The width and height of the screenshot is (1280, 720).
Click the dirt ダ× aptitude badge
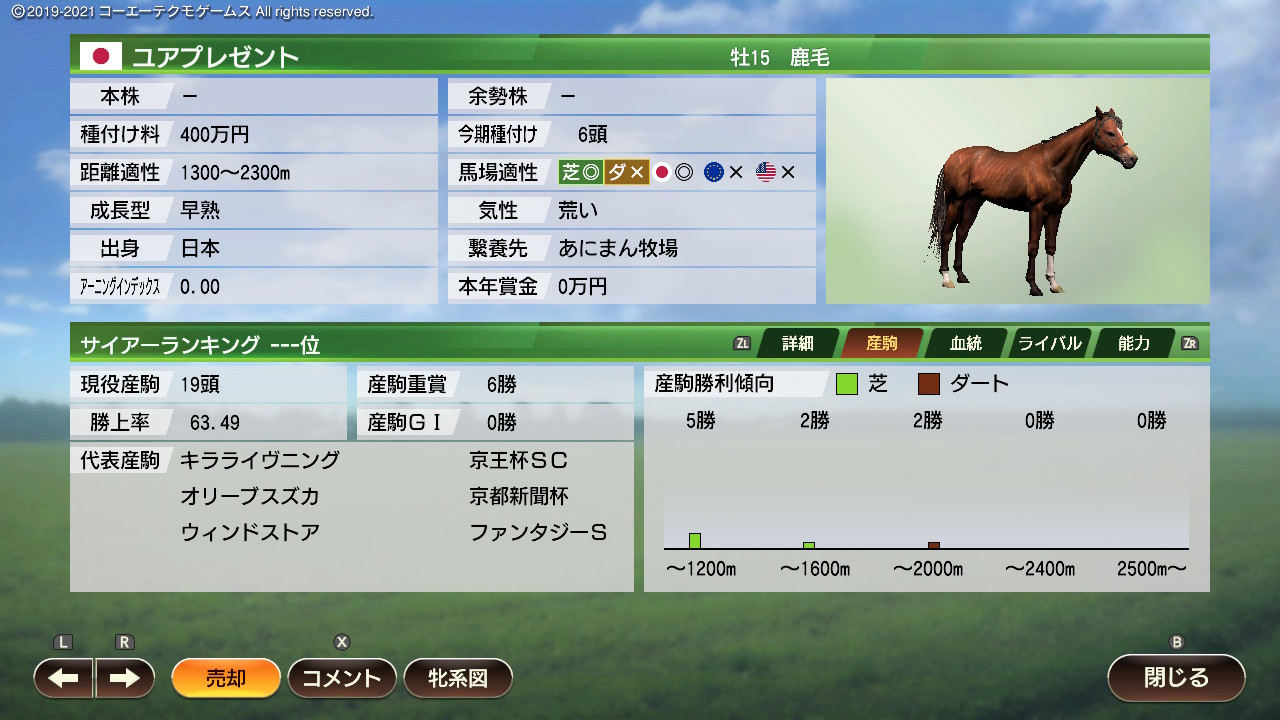point(626,172)
